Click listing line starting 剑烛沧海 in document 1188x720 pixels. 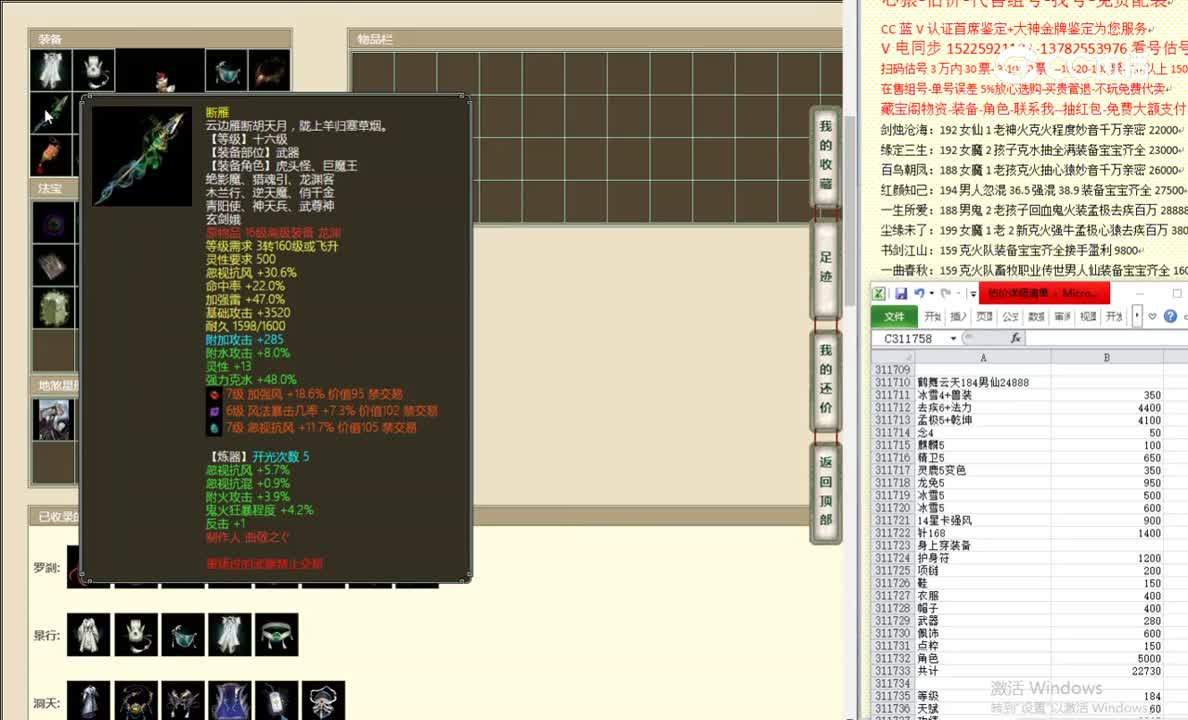1030,130
